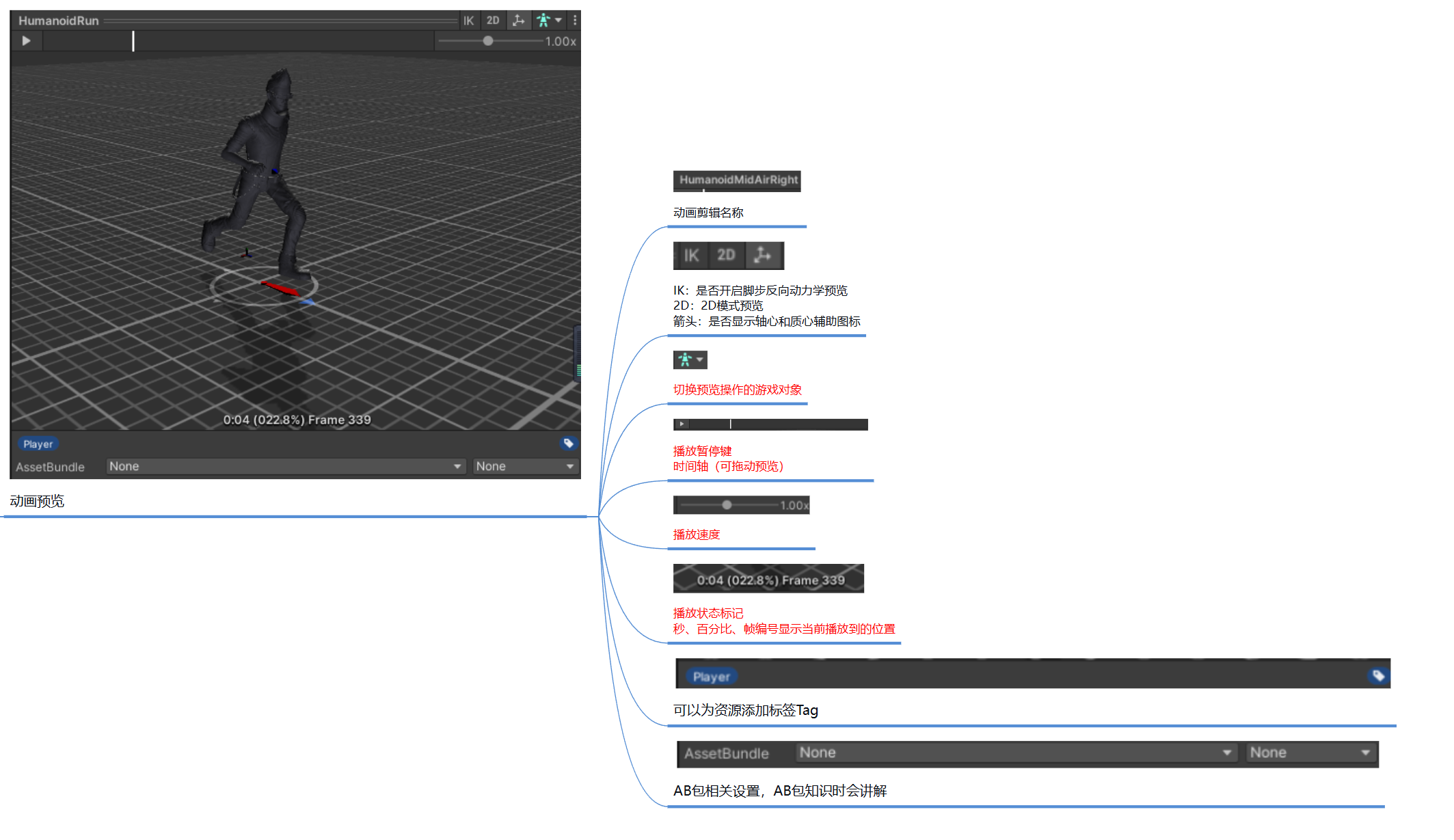Adjust the 1.00x playback speed slider

(488, 41)
